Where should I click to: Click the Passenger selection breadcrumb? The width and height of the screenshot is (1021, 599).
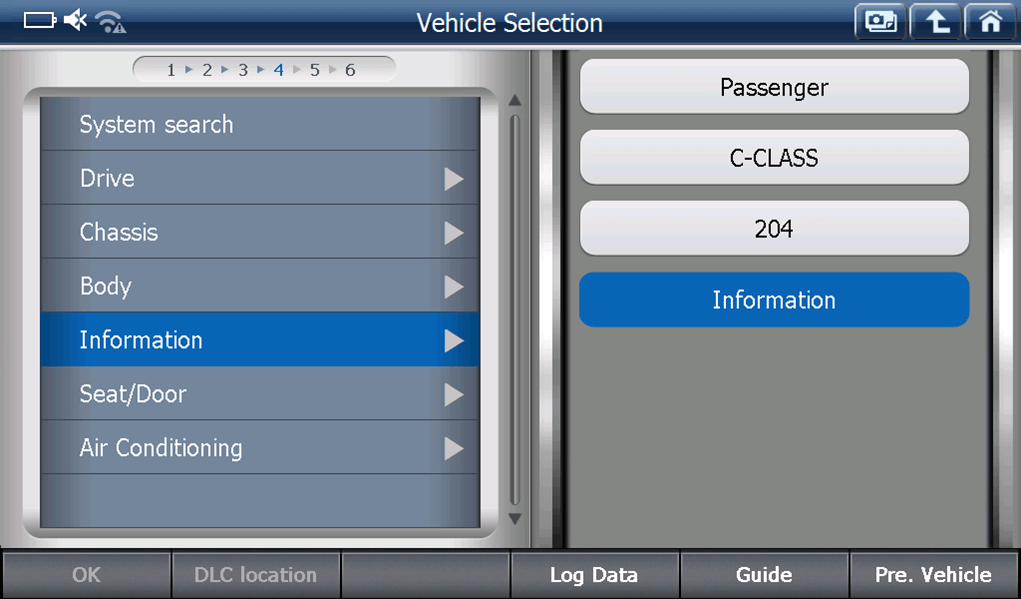click(774, 87)
